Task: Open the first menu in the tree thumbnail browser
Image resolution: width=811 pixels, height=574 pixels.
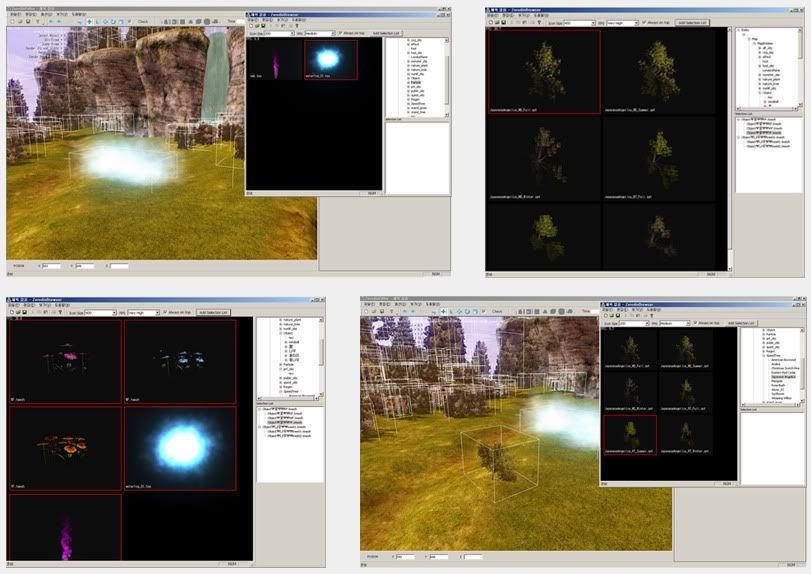Action: 493,16
